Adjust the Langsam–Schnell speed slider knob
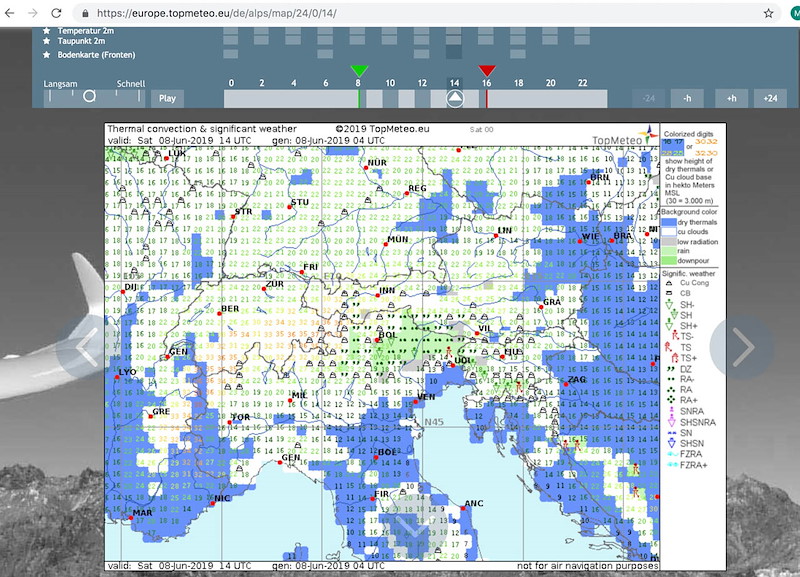The image size is (800, 577). click(x=89, y=96)
